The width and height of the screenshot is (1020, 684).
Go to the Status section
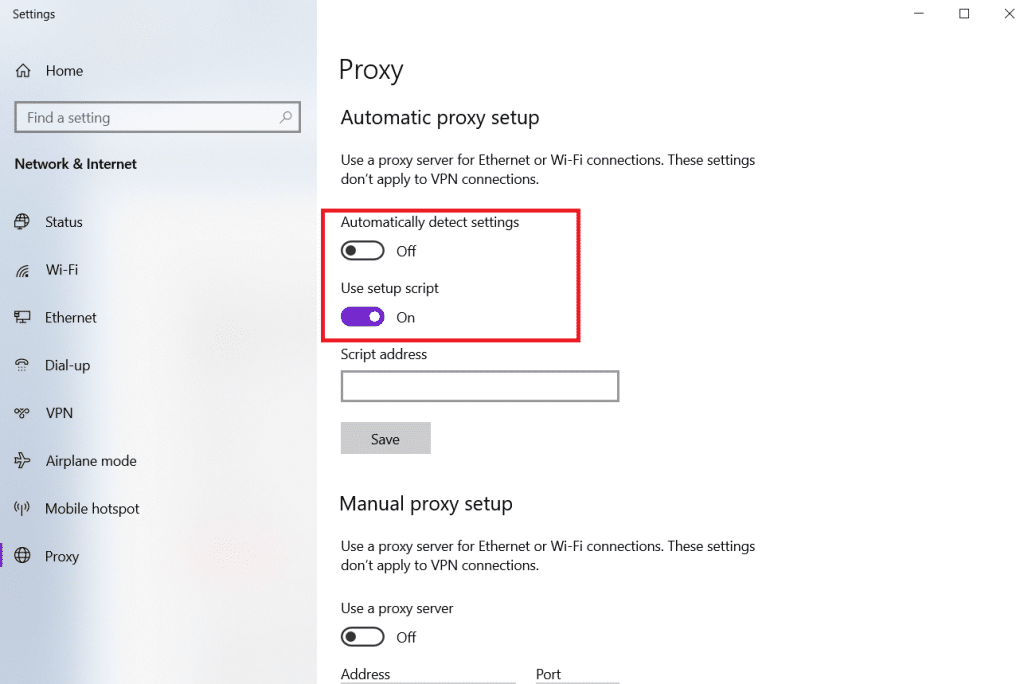pyautogui.click(x=64, y=222)
